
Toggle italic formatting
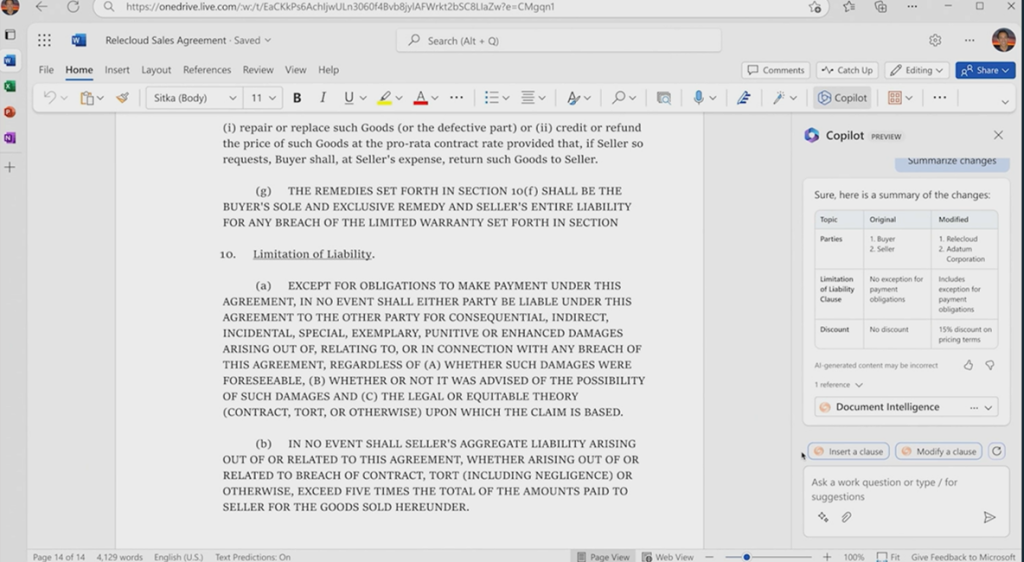click(x=323, y=98)
